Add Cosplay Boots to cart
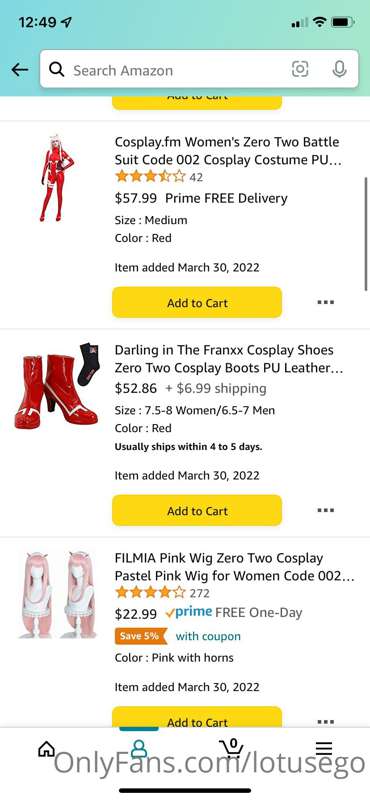 (x=197, y=510)
